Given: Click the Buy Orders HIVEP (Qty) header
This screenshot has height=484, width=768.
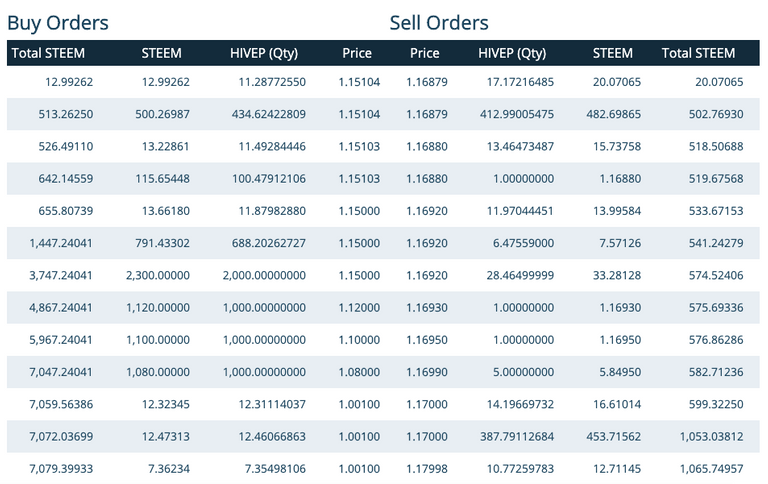Looking at the screenshot, I should (264, 53).
